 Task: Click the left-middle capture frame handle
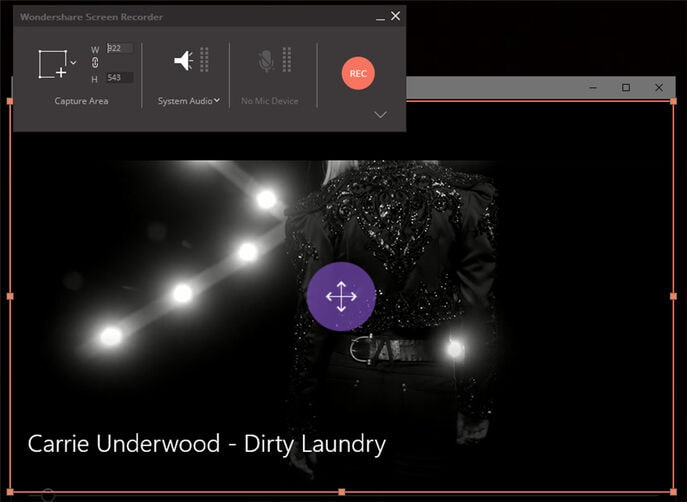10,297
